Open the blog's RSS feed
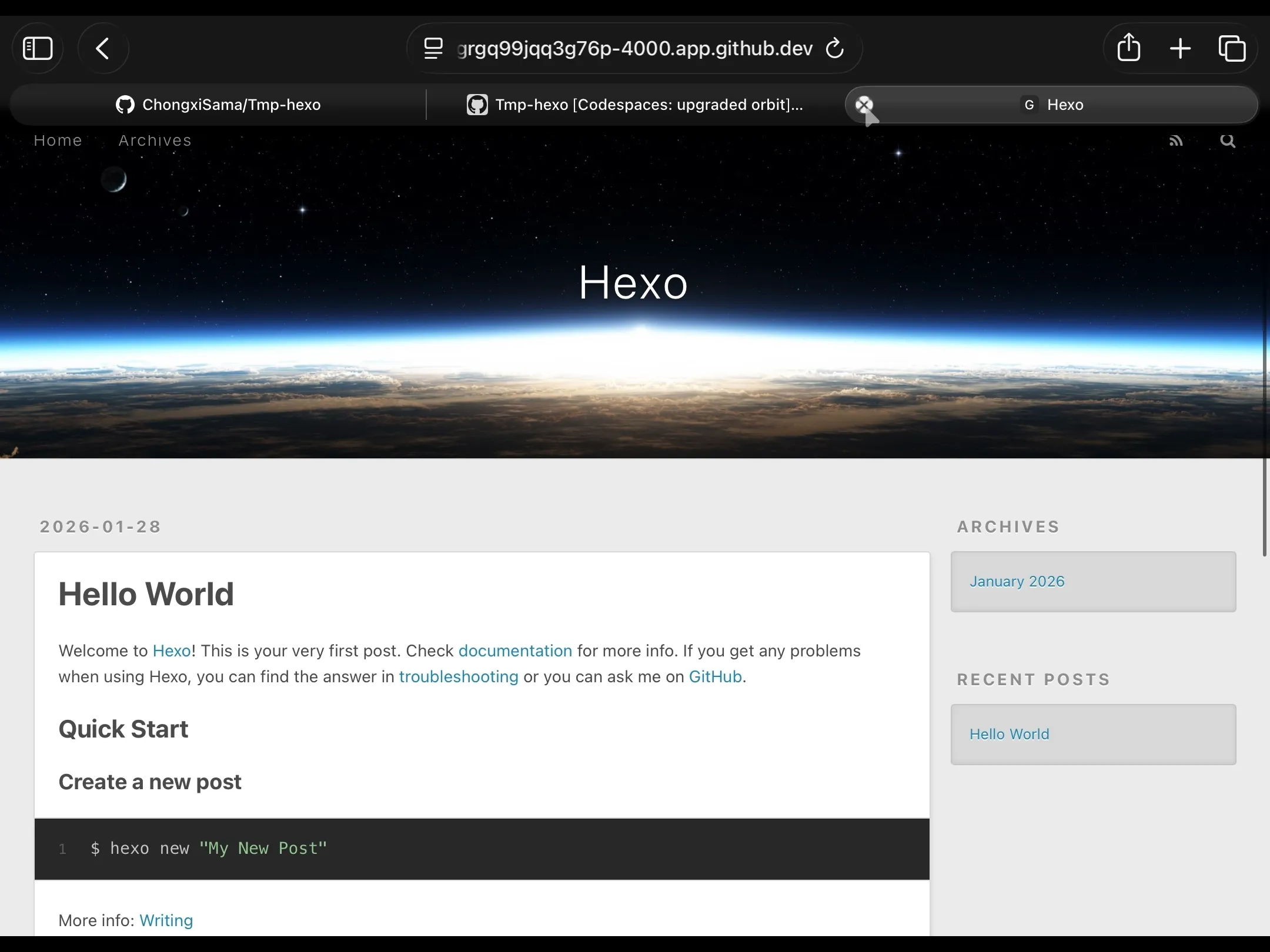 click(1177, 140)
